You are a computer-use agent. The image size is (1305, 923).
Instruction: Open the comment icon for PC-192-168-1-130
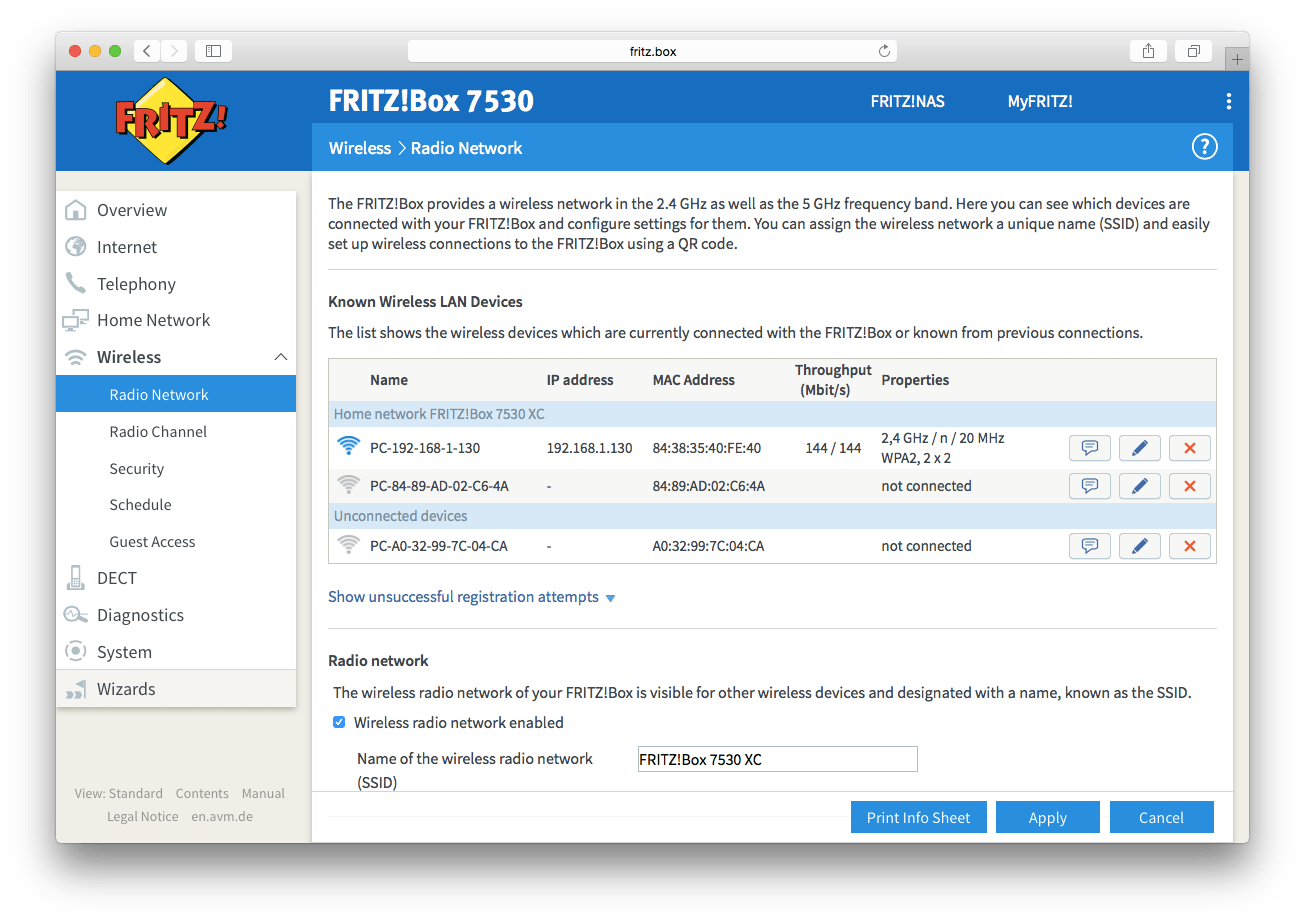tap(1089, 447)
